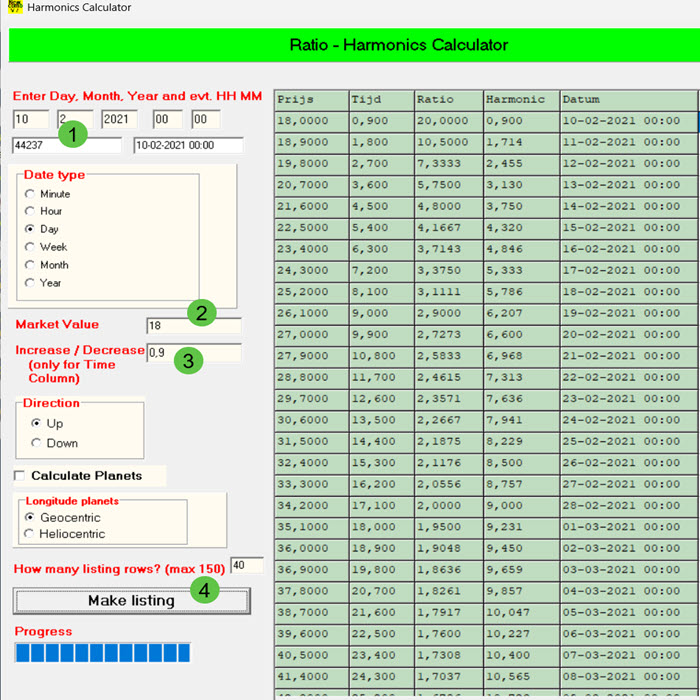Select Datum cell 26-02-2021 00:00
Viewport: 700px width, 700px height.
[629, 463]
